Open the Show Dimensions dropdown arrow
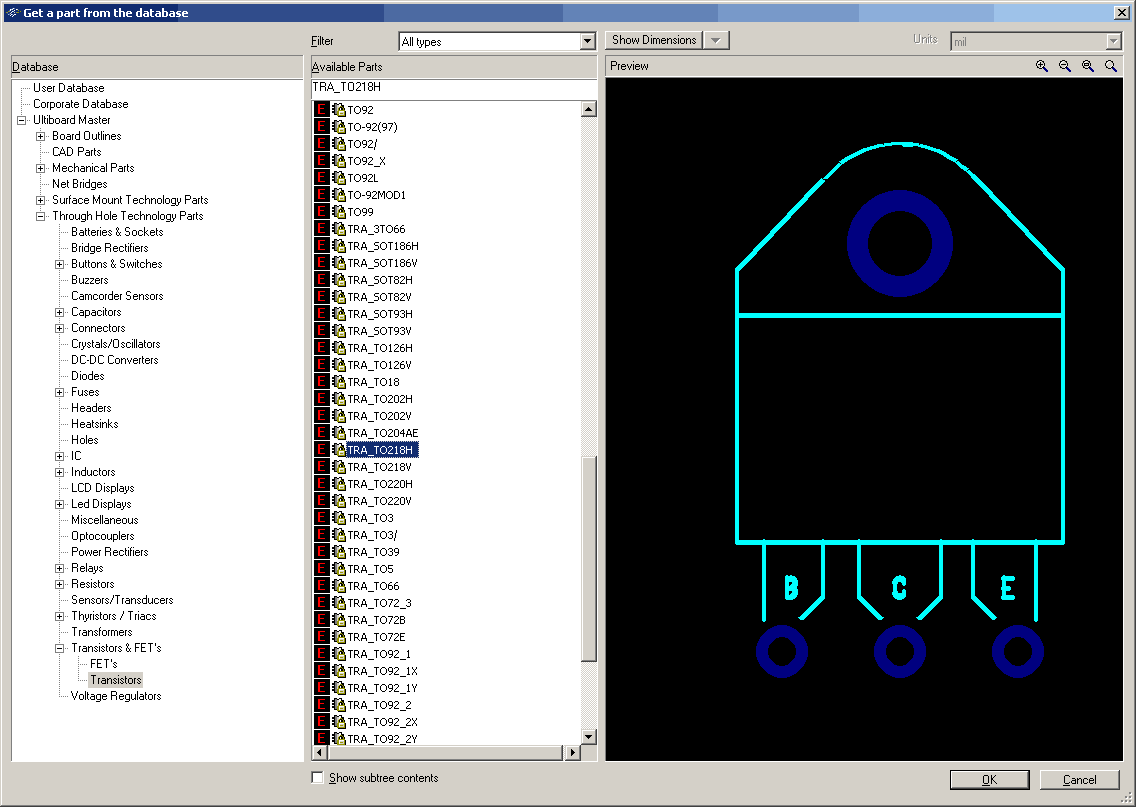This screenshot has height=807, width=1136. click(716, 40)
